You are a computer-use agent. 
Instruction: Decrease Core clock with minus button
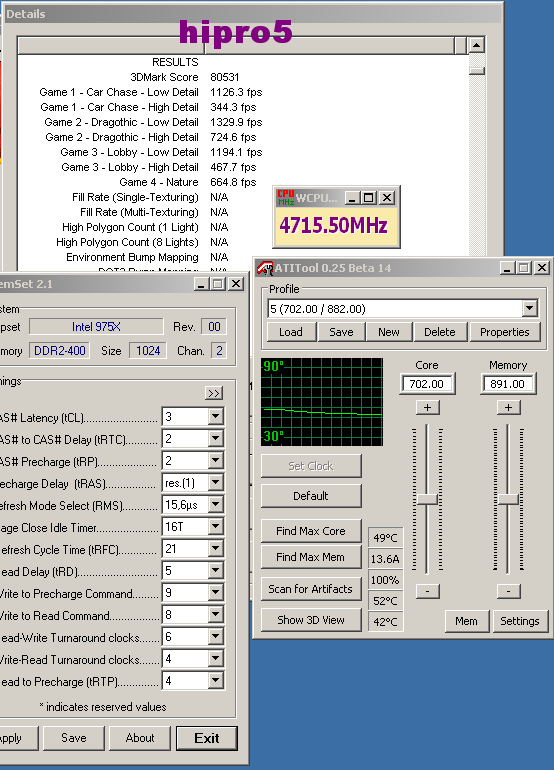coord(427,591)
